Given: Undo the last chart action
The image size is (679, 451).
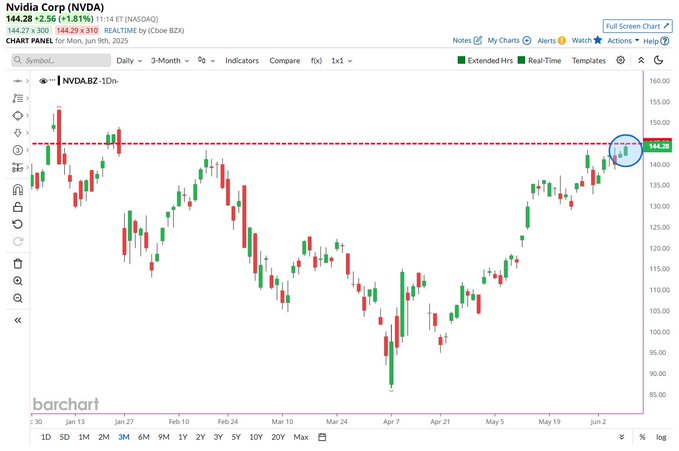Looking at the screenshot, I should 18,224.
